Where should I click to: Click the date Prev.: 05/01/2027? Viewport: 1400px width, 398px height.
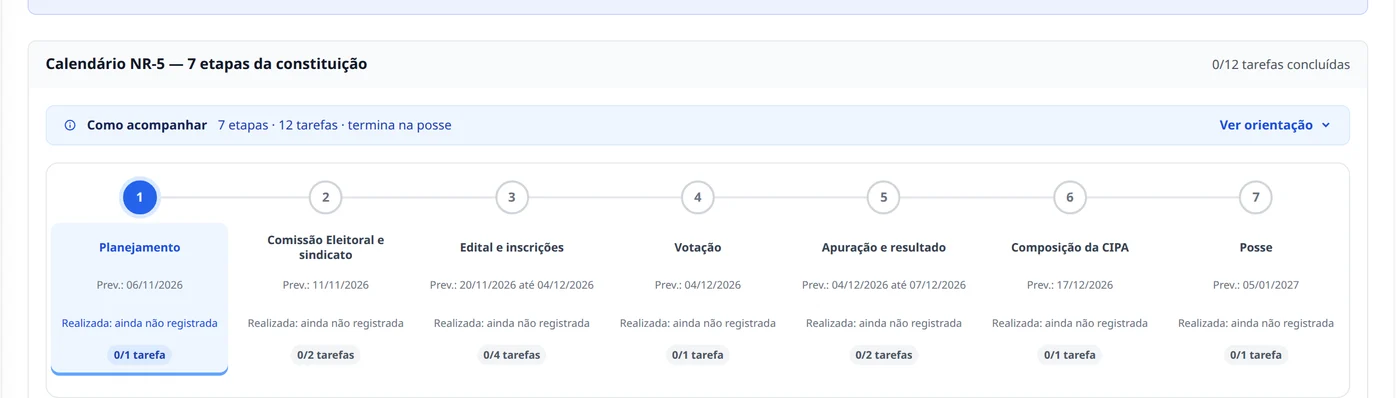[1256, 286]
